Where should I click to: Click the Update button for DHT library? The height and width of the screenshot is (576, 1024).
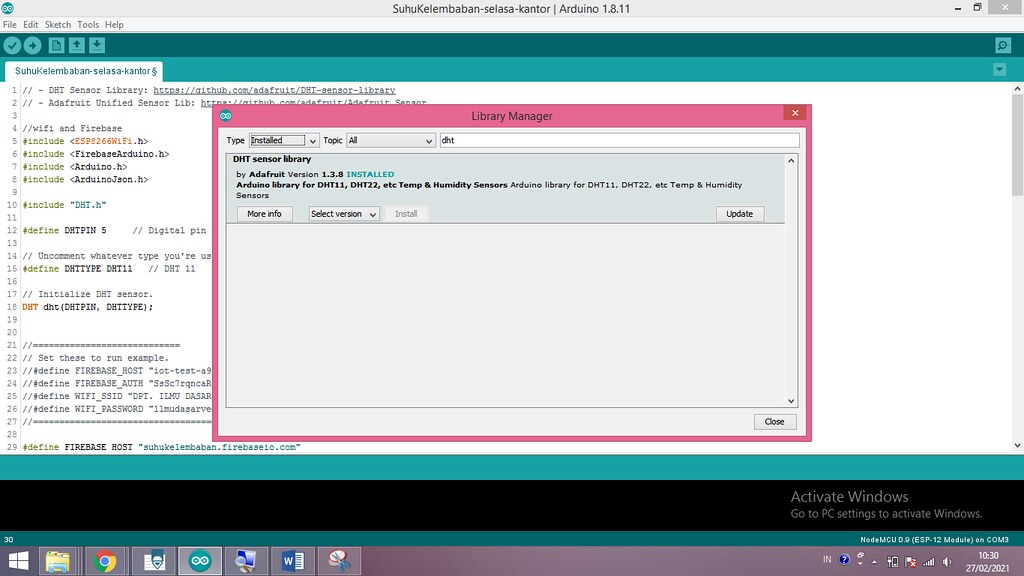pos(739,214)
